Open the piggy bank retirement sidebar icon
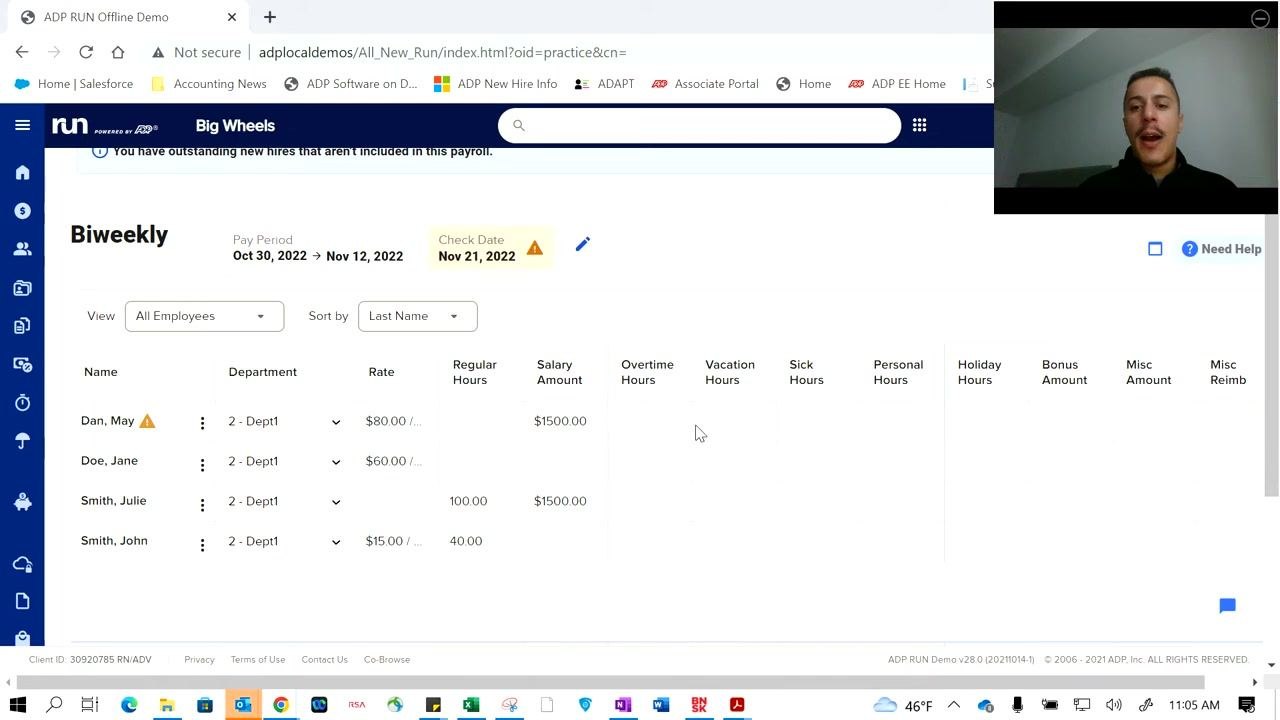The height and width of the screenshot is (720, 1280). point(22,502)
